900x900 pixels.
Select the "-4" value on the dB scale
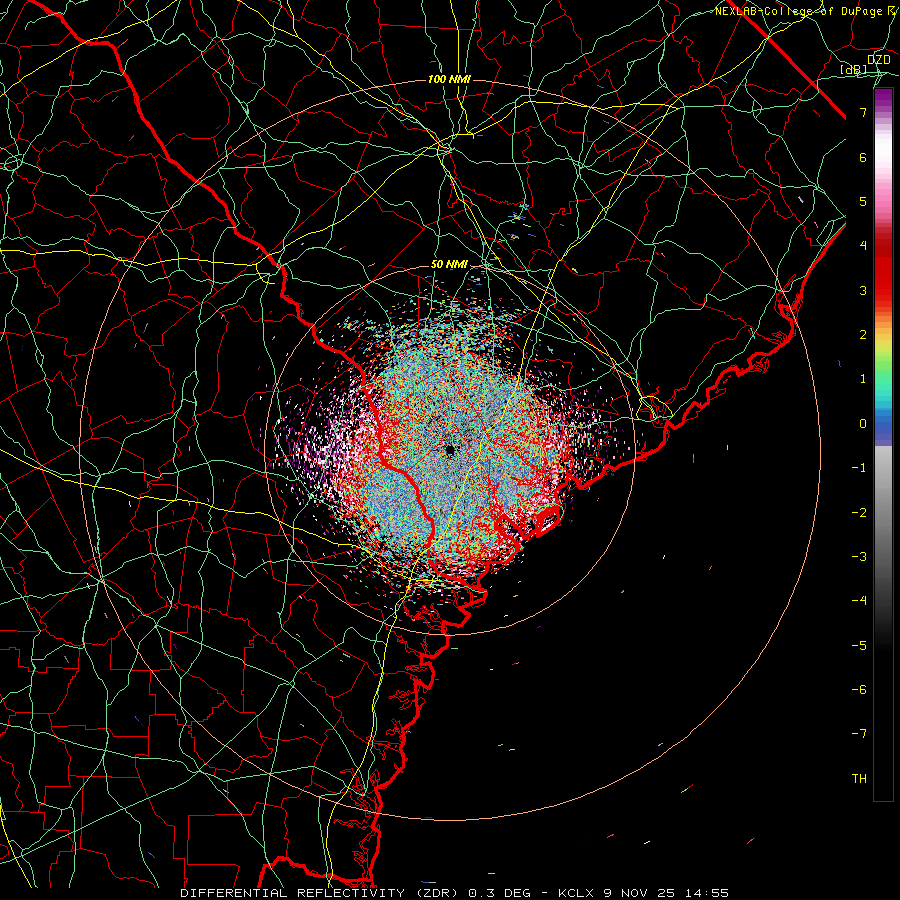click(859, 601)
